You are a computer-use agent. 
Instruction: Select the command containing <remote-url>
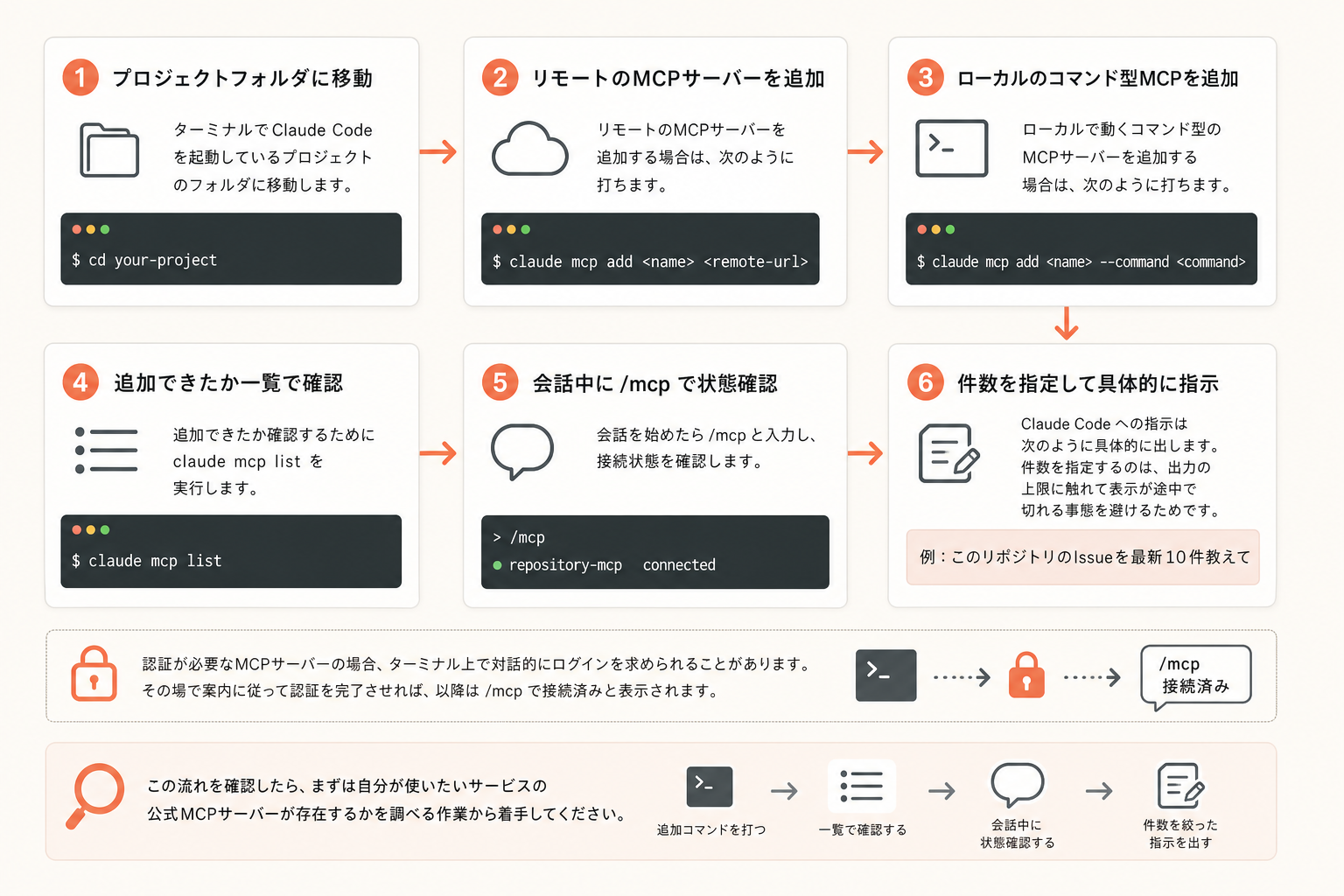650,262
